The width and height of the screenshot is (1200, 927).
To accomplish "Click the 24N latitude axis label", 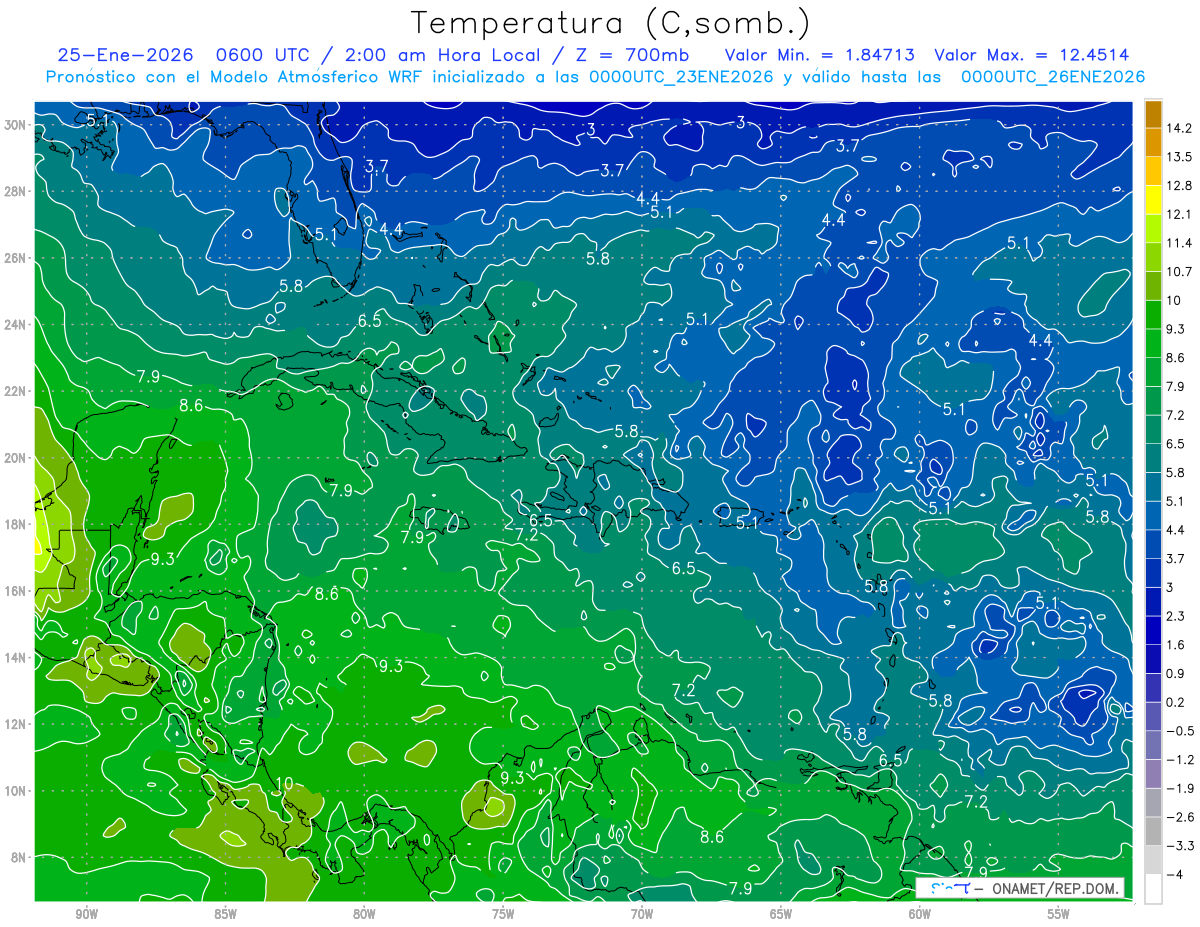I will tap(16, 324).
